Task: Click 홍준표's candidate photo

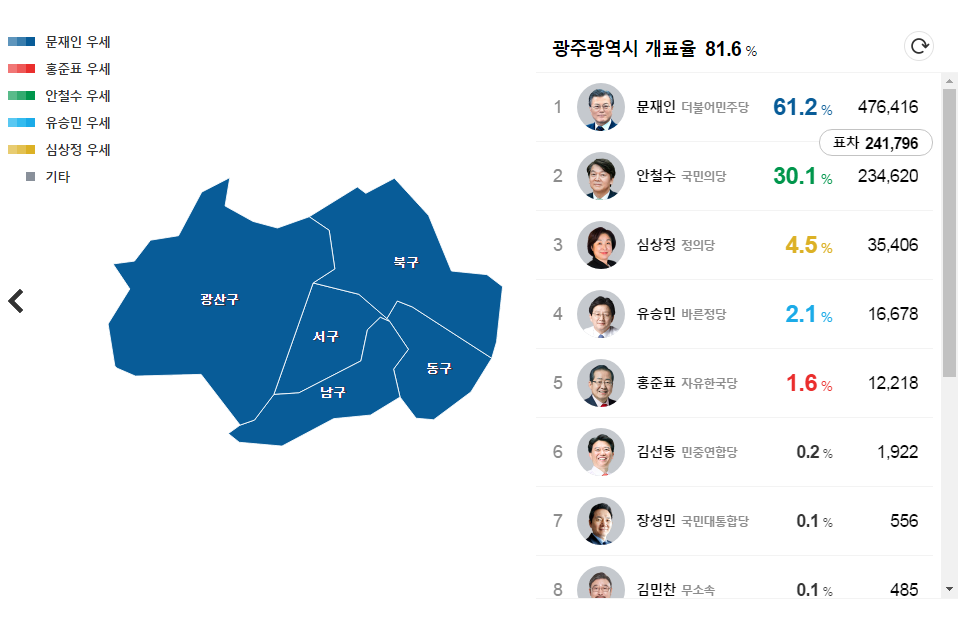Action: coord(600,383)
